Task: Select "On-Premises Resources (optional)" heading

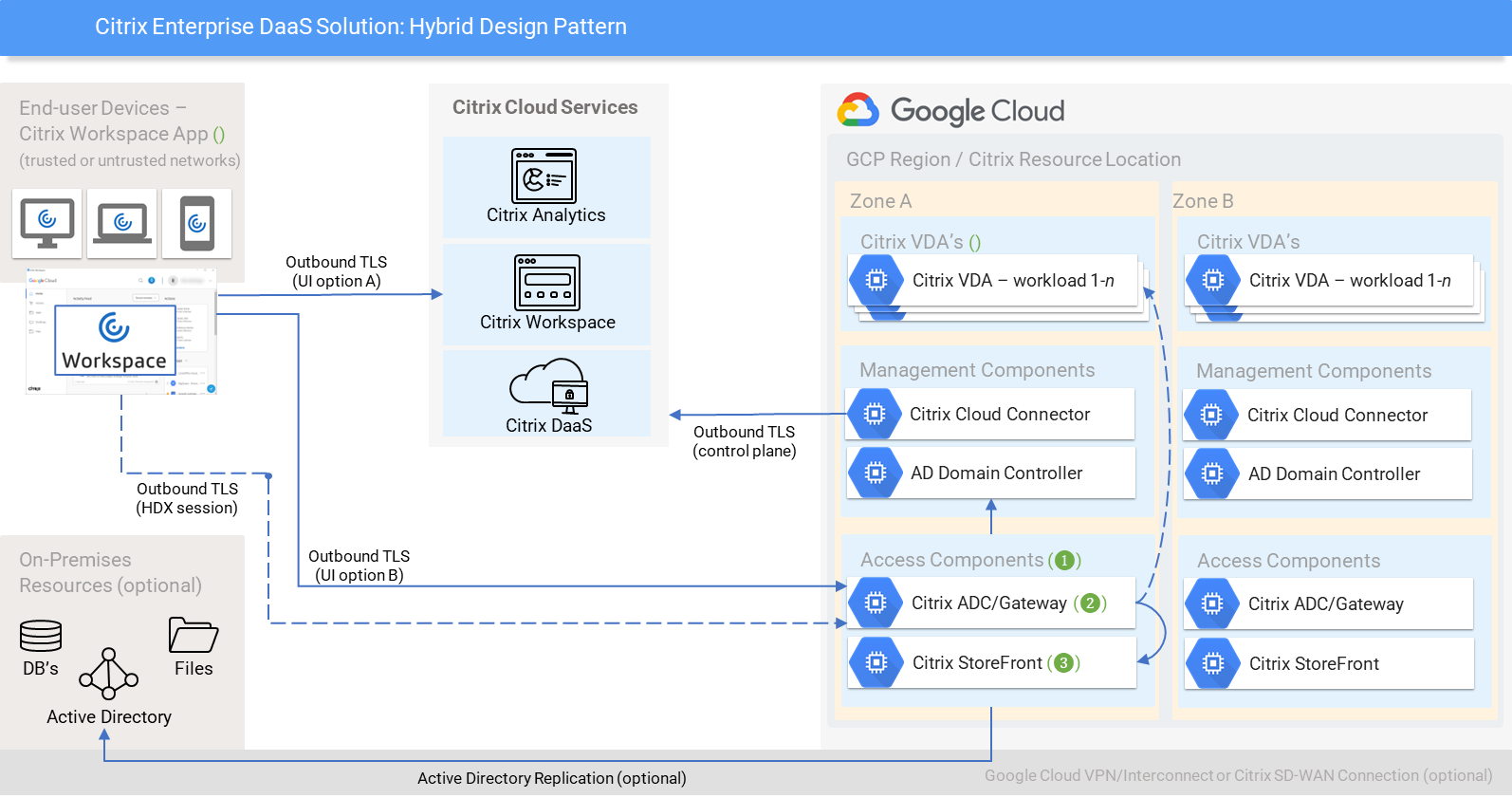Action: click(111, 573)
